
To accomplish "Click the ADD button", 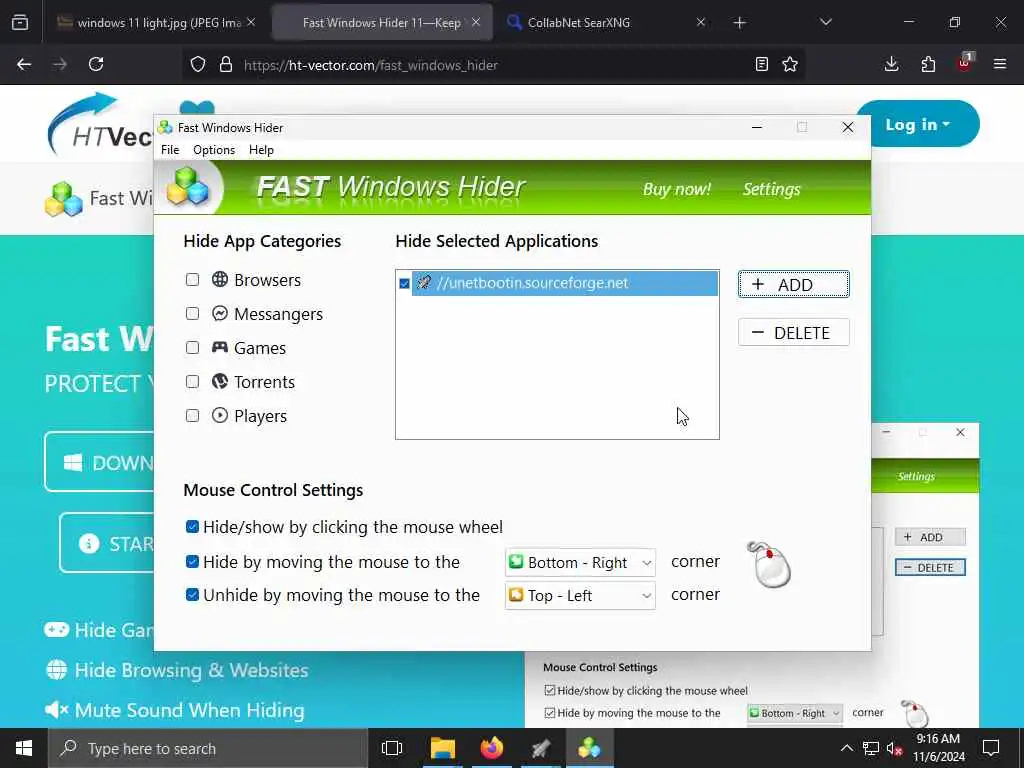I will pos(793,284).
